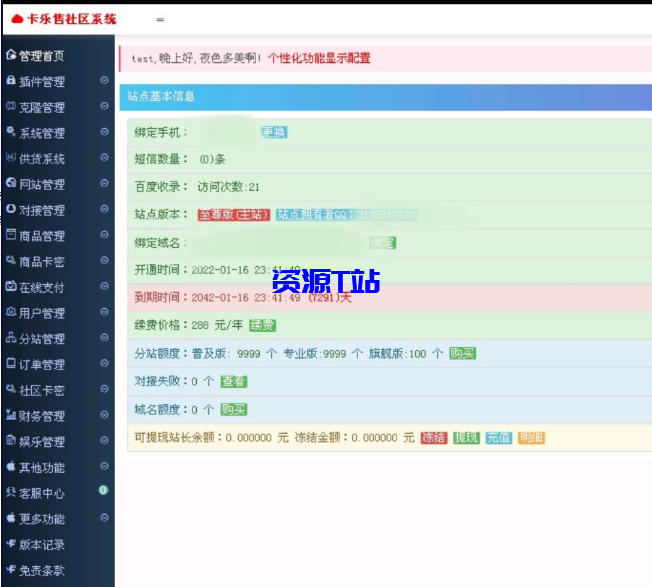Click the 商品管理 box icon
This screenshot has height=587, width=652.
(x=11, y=234)
